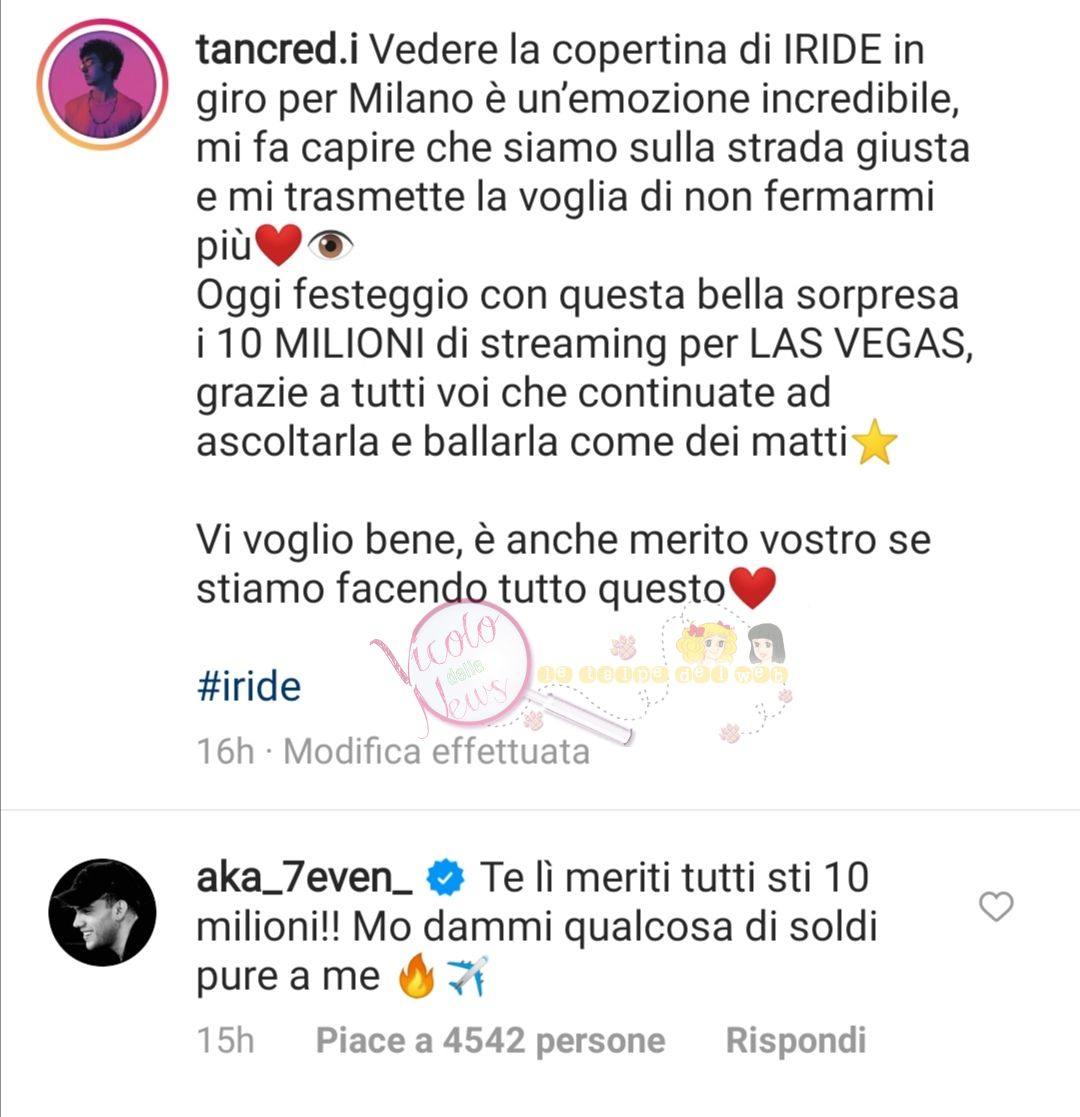Click the yellow star emoji after 'matti'

click(874, 442)
